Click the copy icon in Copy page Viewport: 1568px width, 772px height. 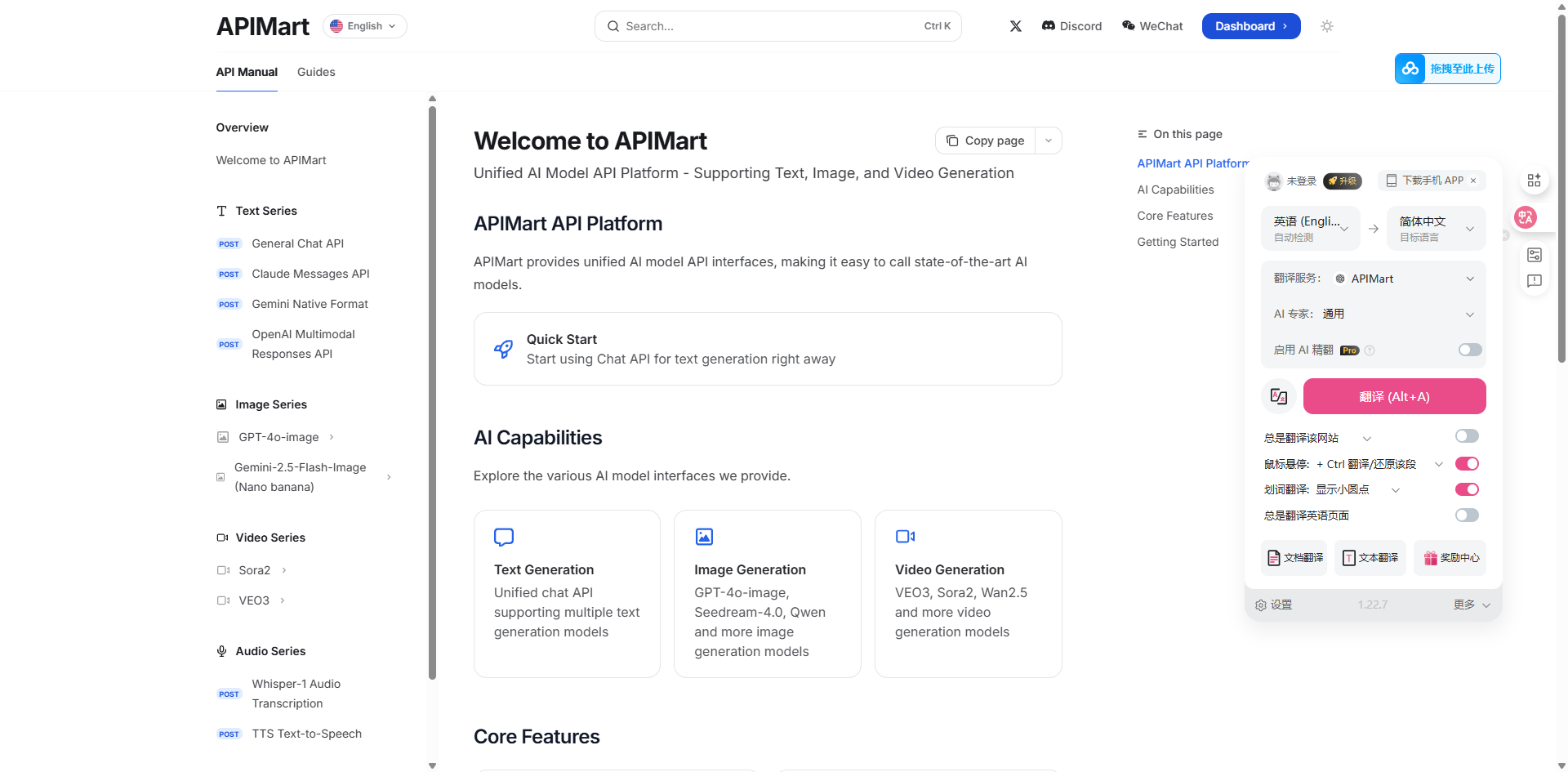coord(952,141)
